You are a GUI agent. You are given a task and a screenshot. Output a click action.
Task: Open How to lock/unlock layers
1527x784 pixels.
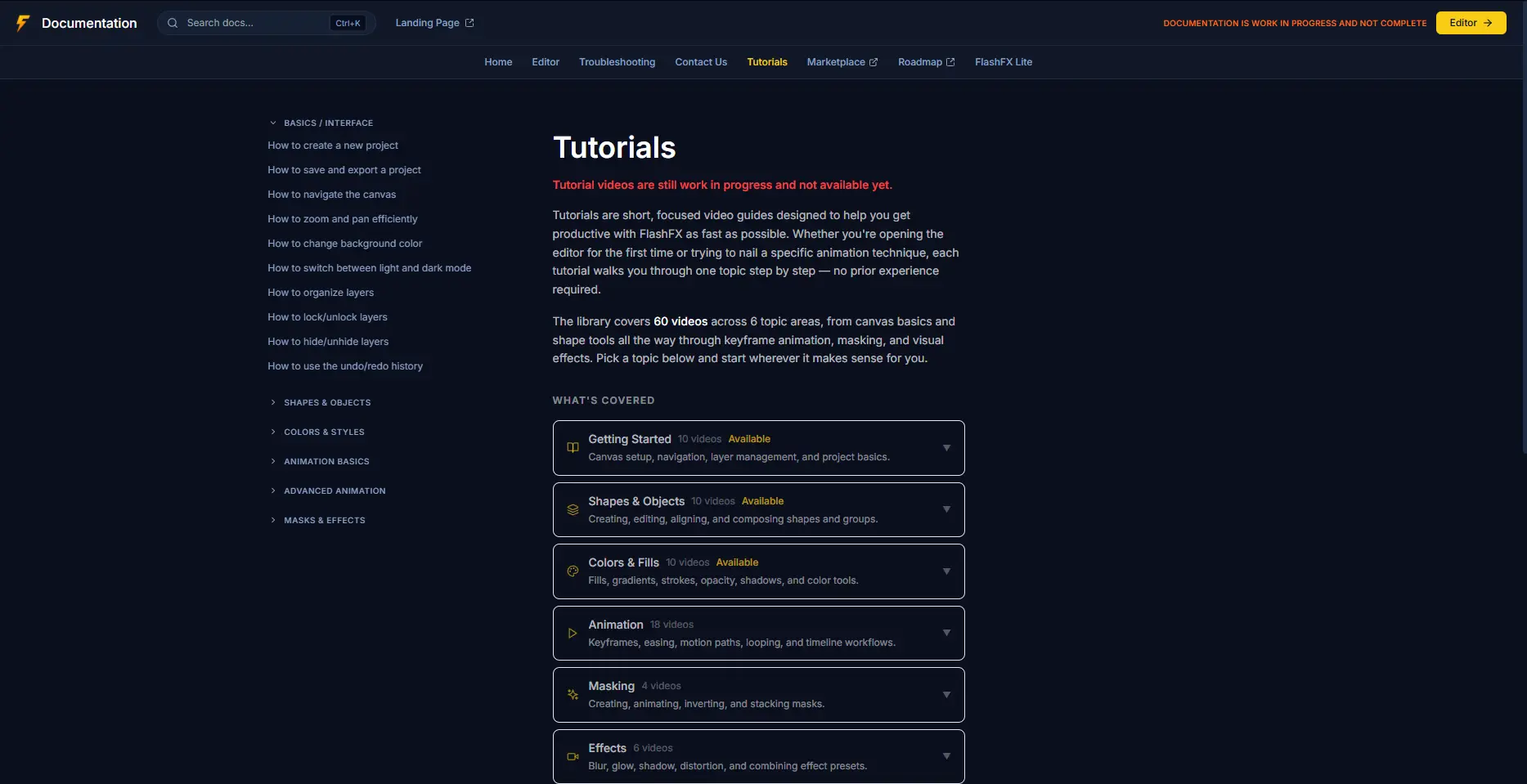328,317
